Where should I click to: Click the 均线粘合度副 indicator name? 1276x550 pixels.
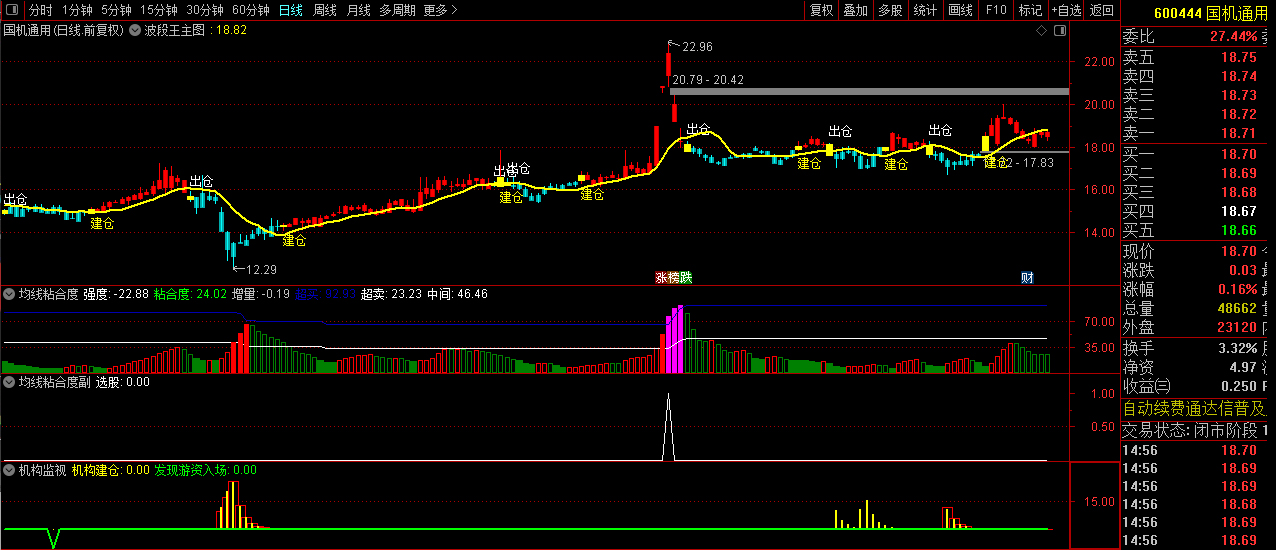pyautogui.click(x=54, y=381)
